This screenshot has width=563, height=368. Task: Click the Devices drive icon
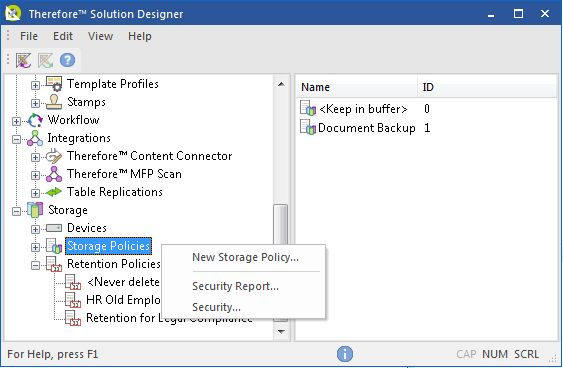pyautogui.click(x=54, y=228)
